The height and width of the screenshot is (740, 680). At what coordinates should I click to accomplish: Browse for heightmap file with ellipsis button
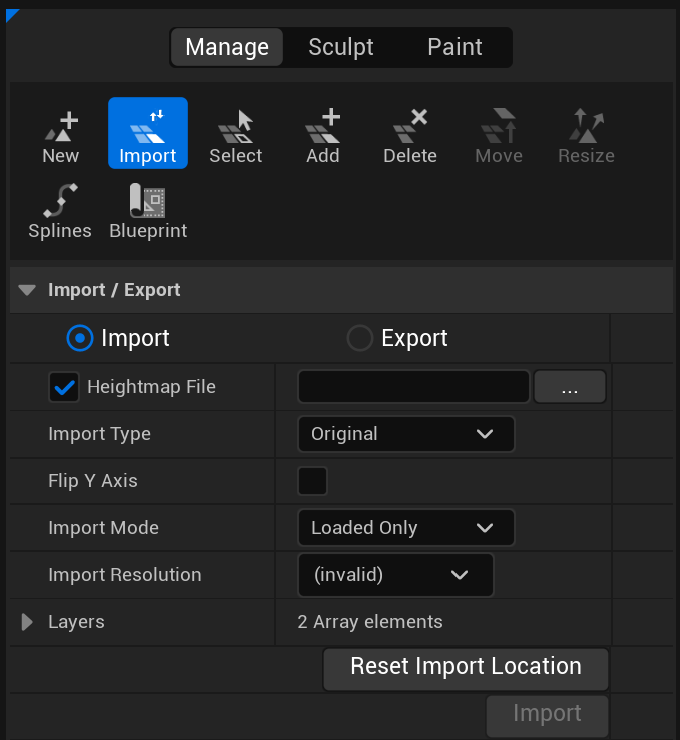point(570,387)
